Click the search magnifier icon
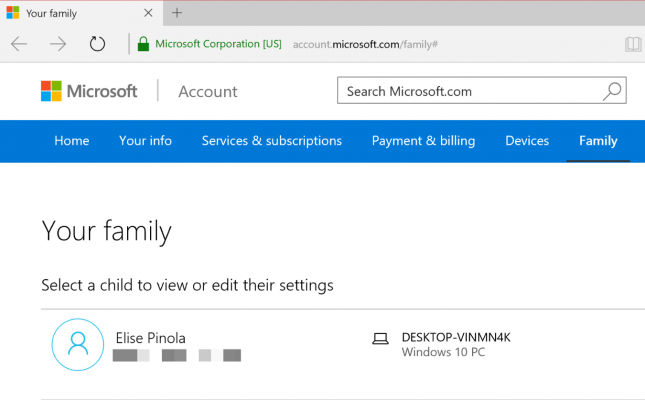Image resolution: width=645 pixels, height=400 pixels. [x=612, y=91]
